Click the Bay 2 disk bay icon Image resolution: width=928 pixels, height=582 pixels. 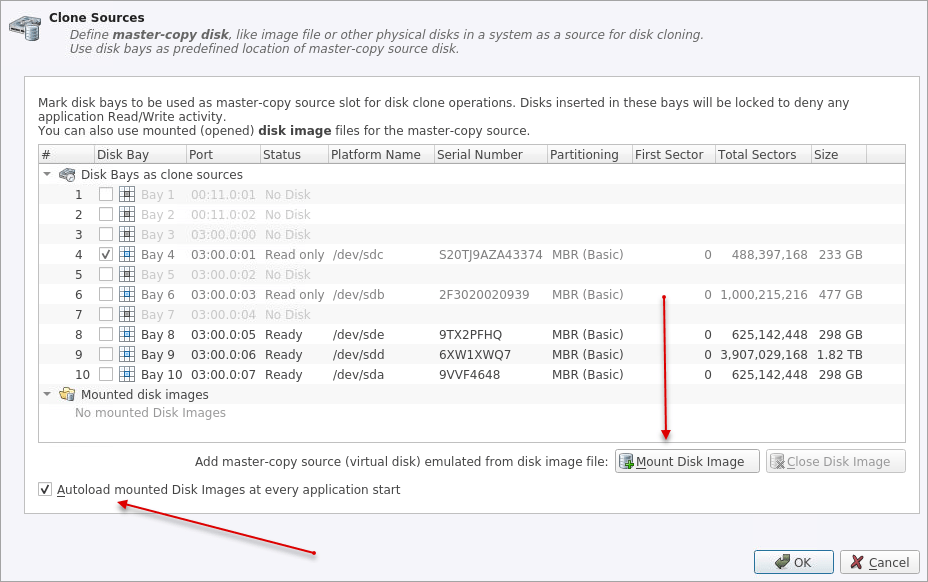point(127,214)
